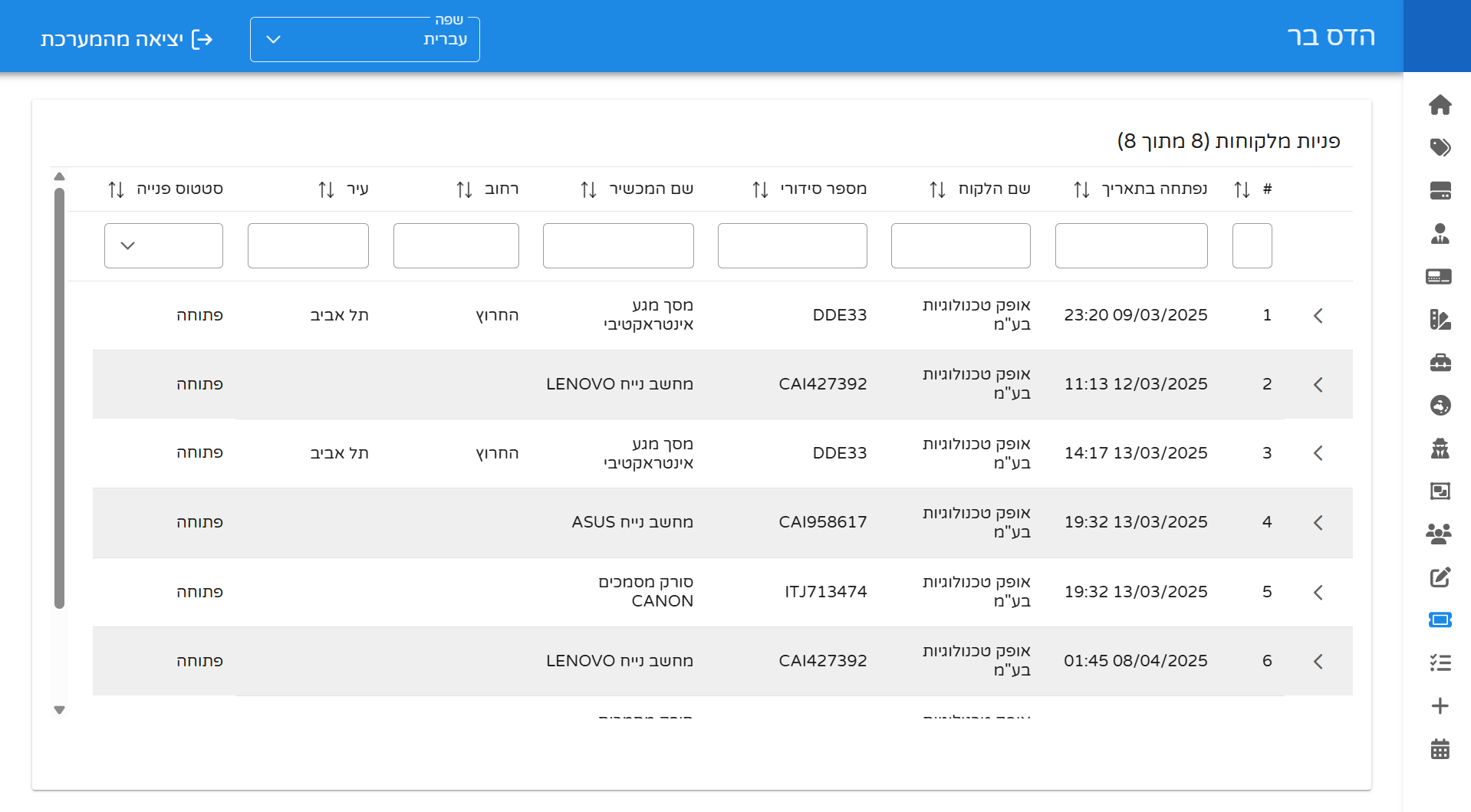
Task: Open the checklist tasks icon in sidebar
Action: tap(1440, 662)
